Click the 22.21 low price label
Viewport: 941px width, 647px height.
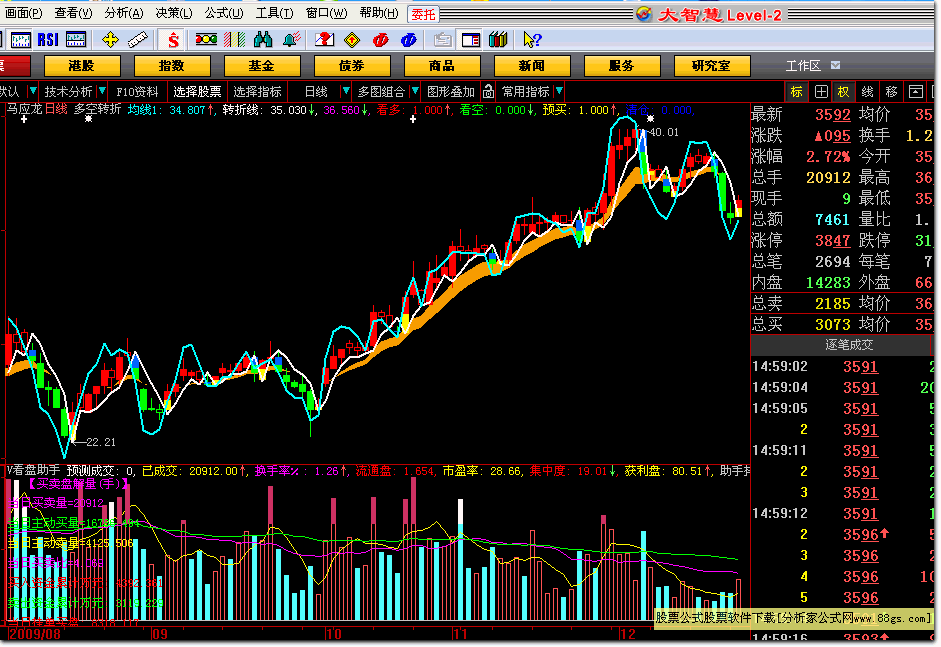[x=101, y=442]
